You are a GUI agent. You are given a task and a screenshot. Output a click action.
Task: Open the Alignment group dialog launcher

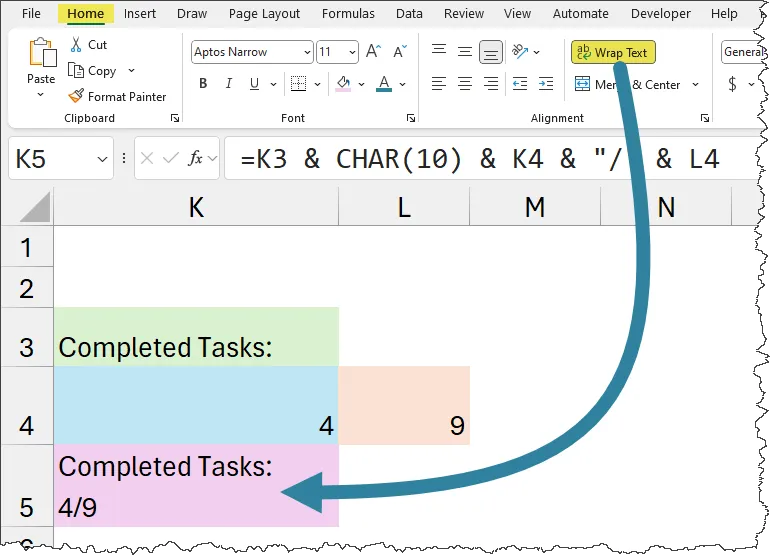705,118
